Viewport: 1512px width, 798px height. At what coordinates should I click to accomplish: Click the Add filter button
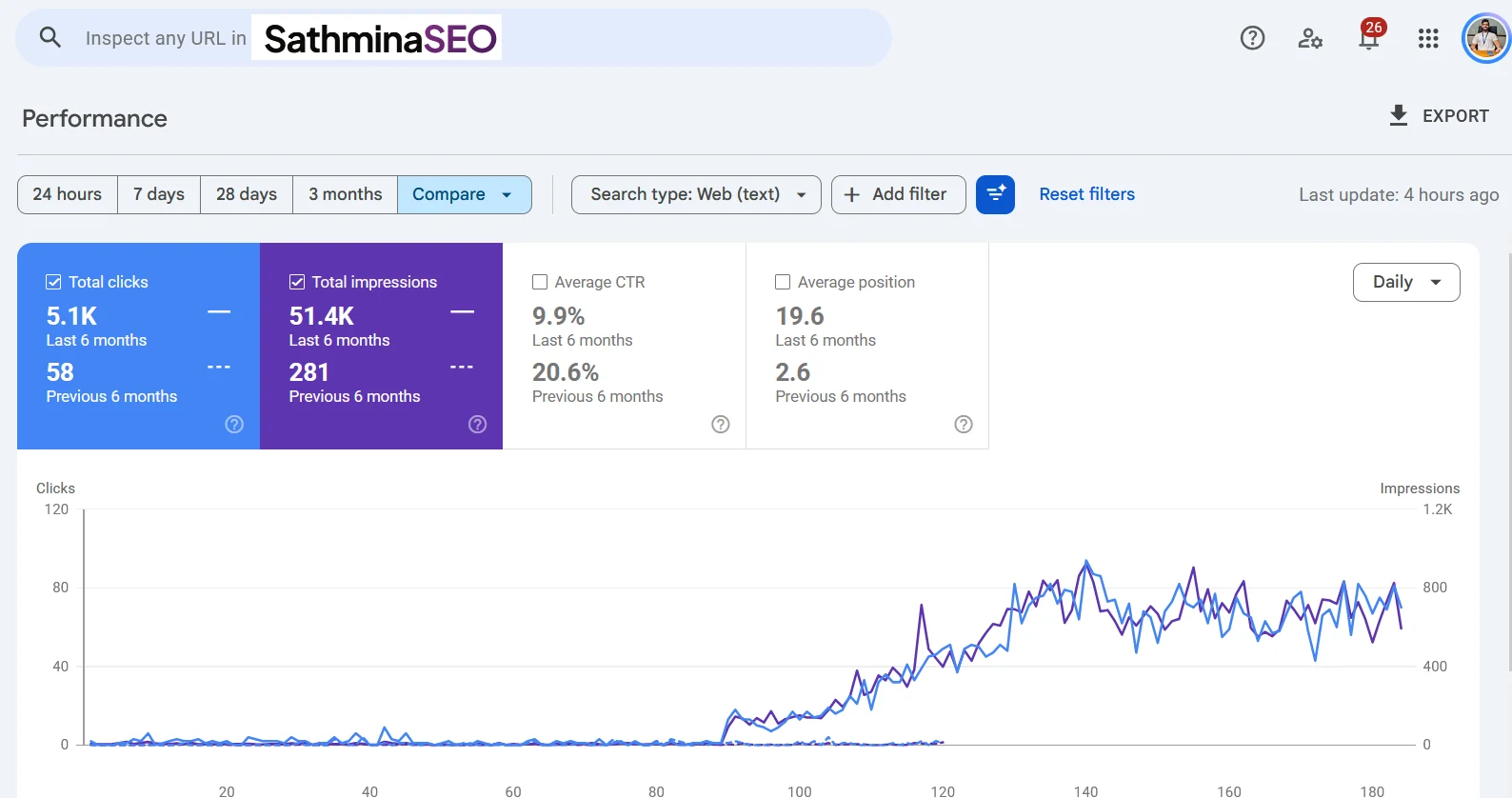pyautogui.click(x=899, y=194)
